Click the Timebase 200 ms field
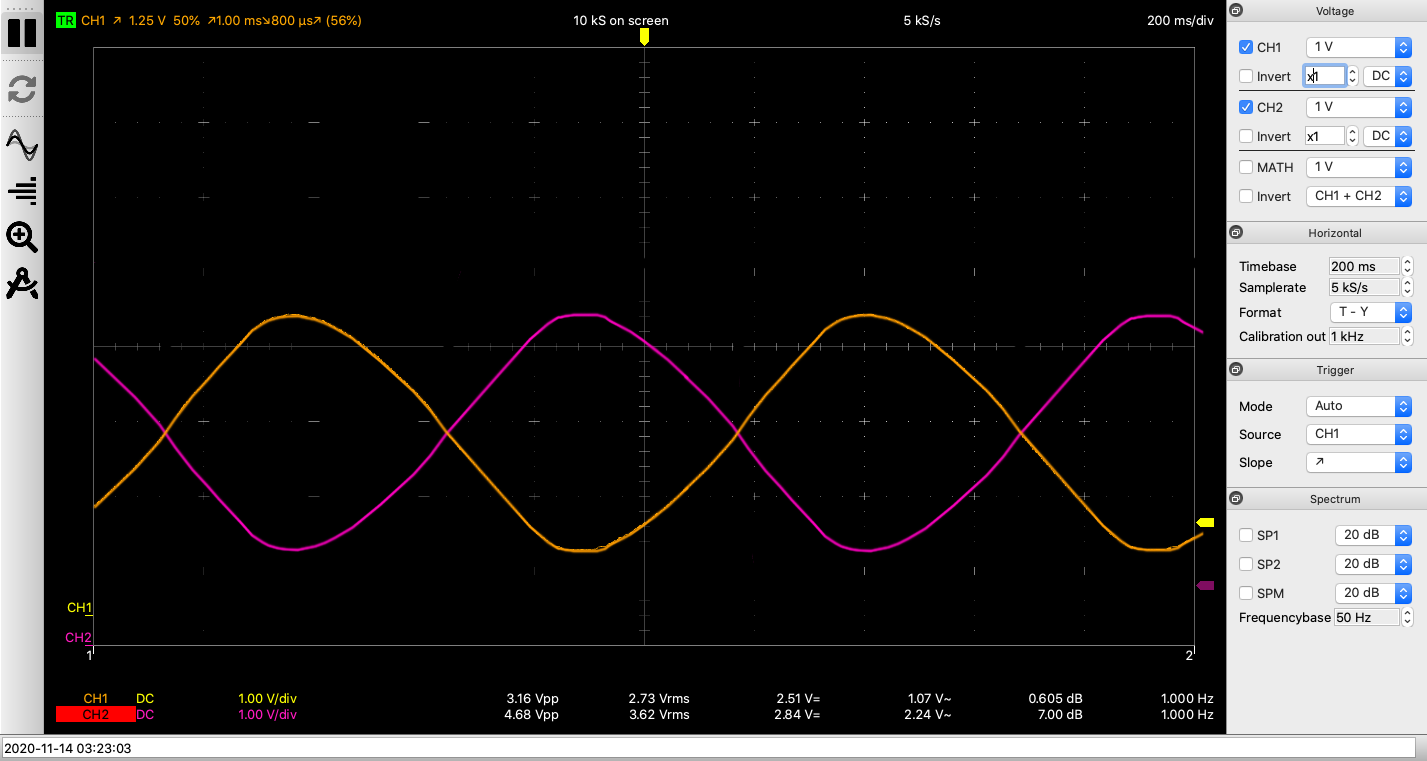This screenshot has height=761, width=1427. coord(1364,266)
